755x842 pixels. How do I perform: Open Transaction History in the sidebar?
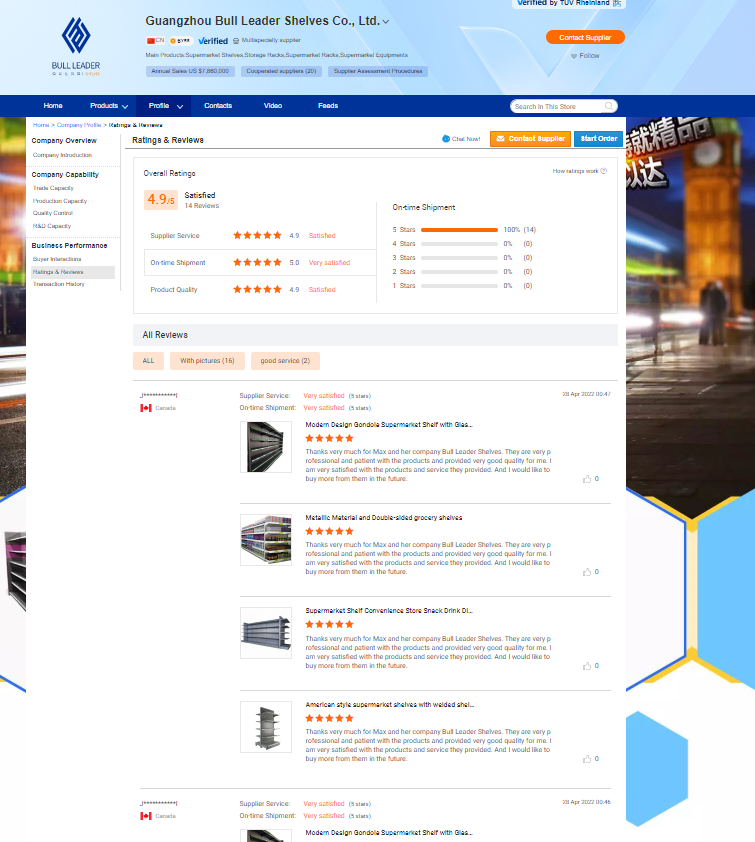[59, 284]
